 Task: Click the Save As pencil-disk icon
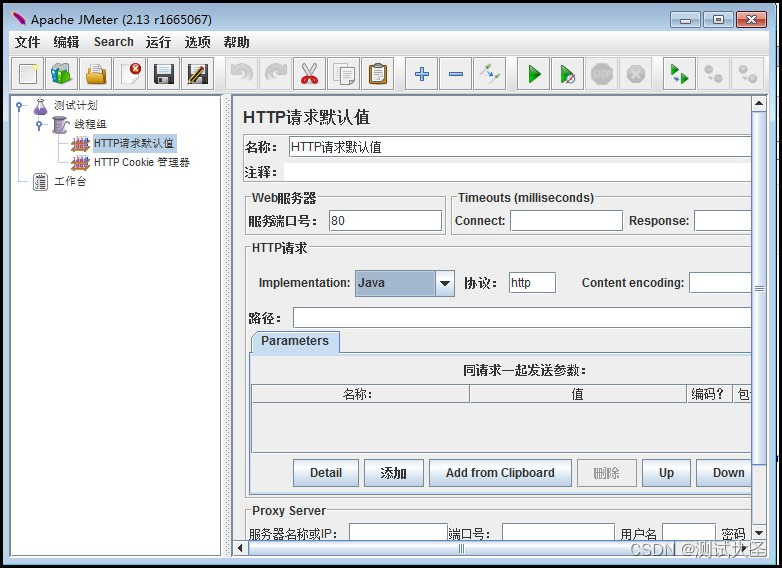(197, 74)
